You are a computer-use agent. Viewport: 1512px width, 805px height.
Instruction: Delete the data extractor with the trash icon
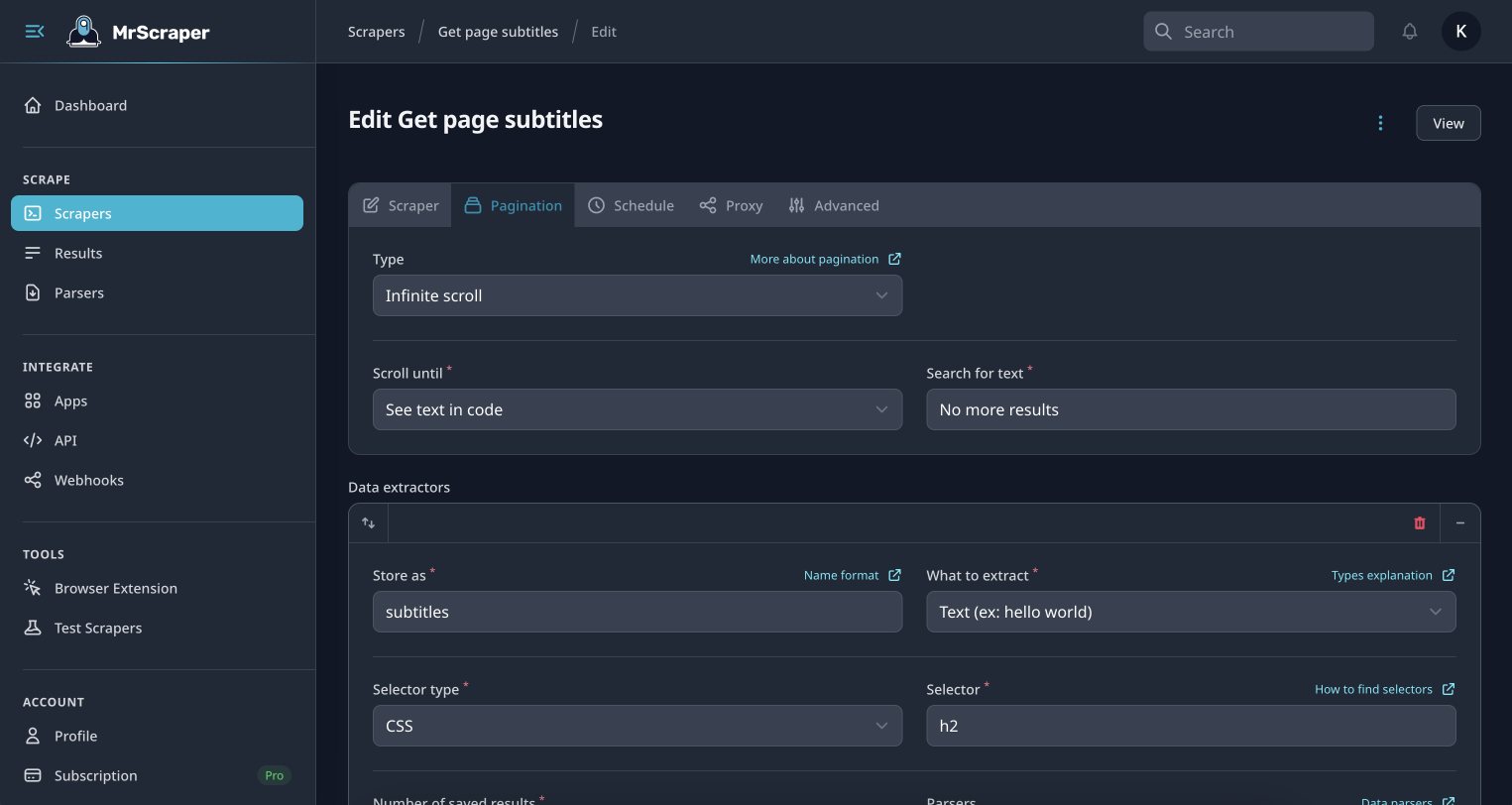click(1419, 522)
